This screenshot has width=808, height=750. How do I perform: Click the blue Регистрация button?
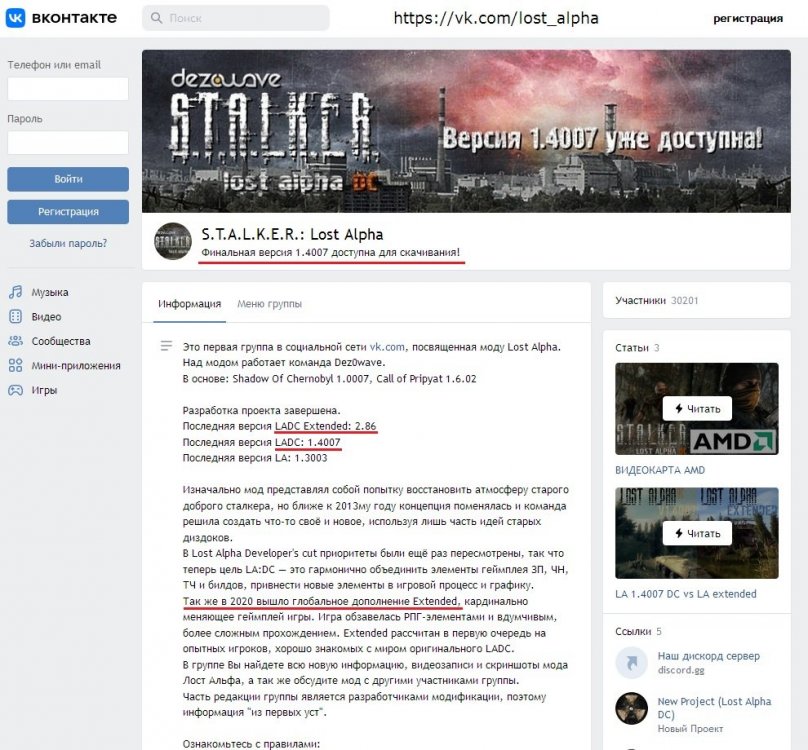tap(68, 212)
